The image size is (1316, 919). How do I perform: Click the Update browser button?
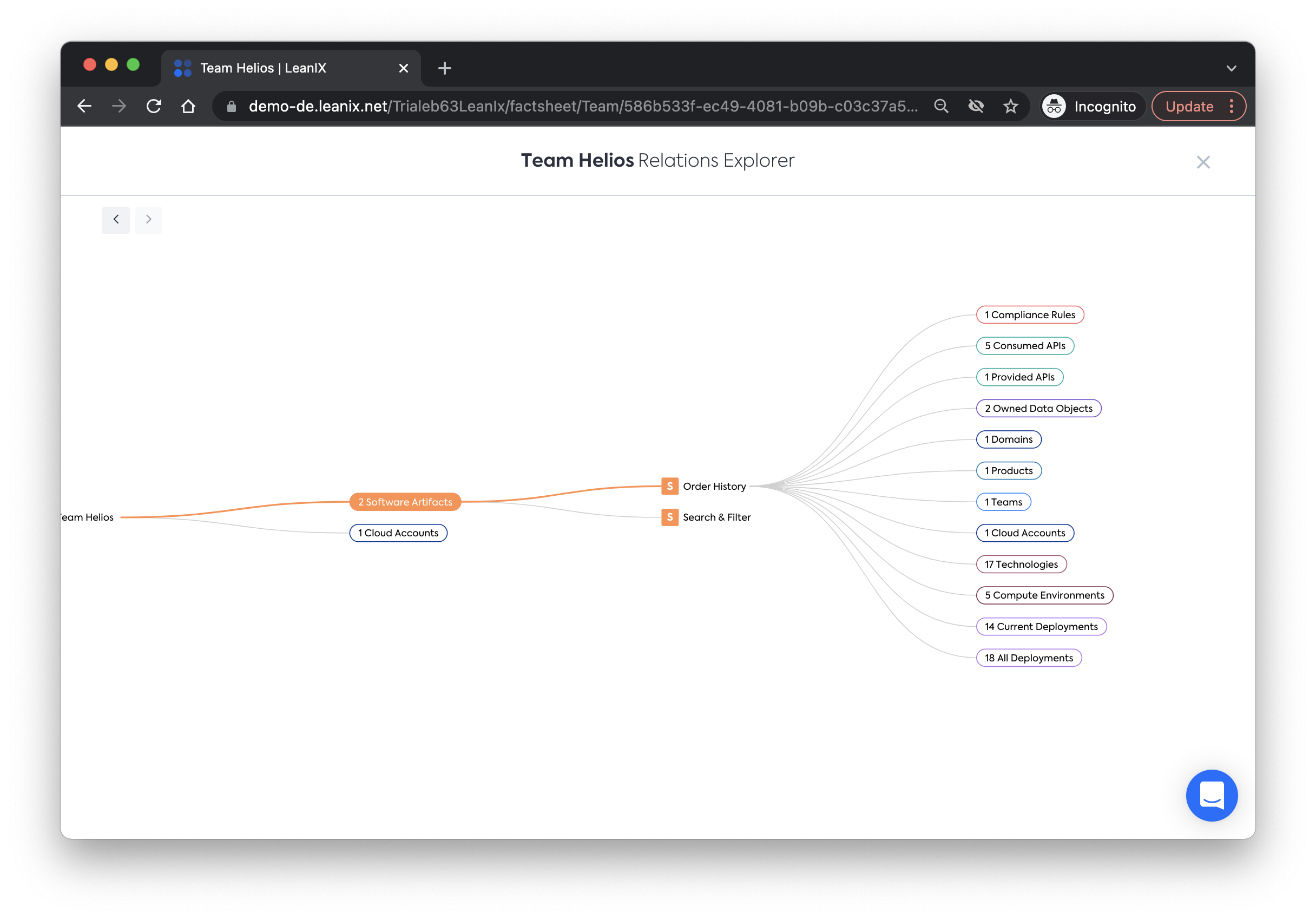[1189, 107]
